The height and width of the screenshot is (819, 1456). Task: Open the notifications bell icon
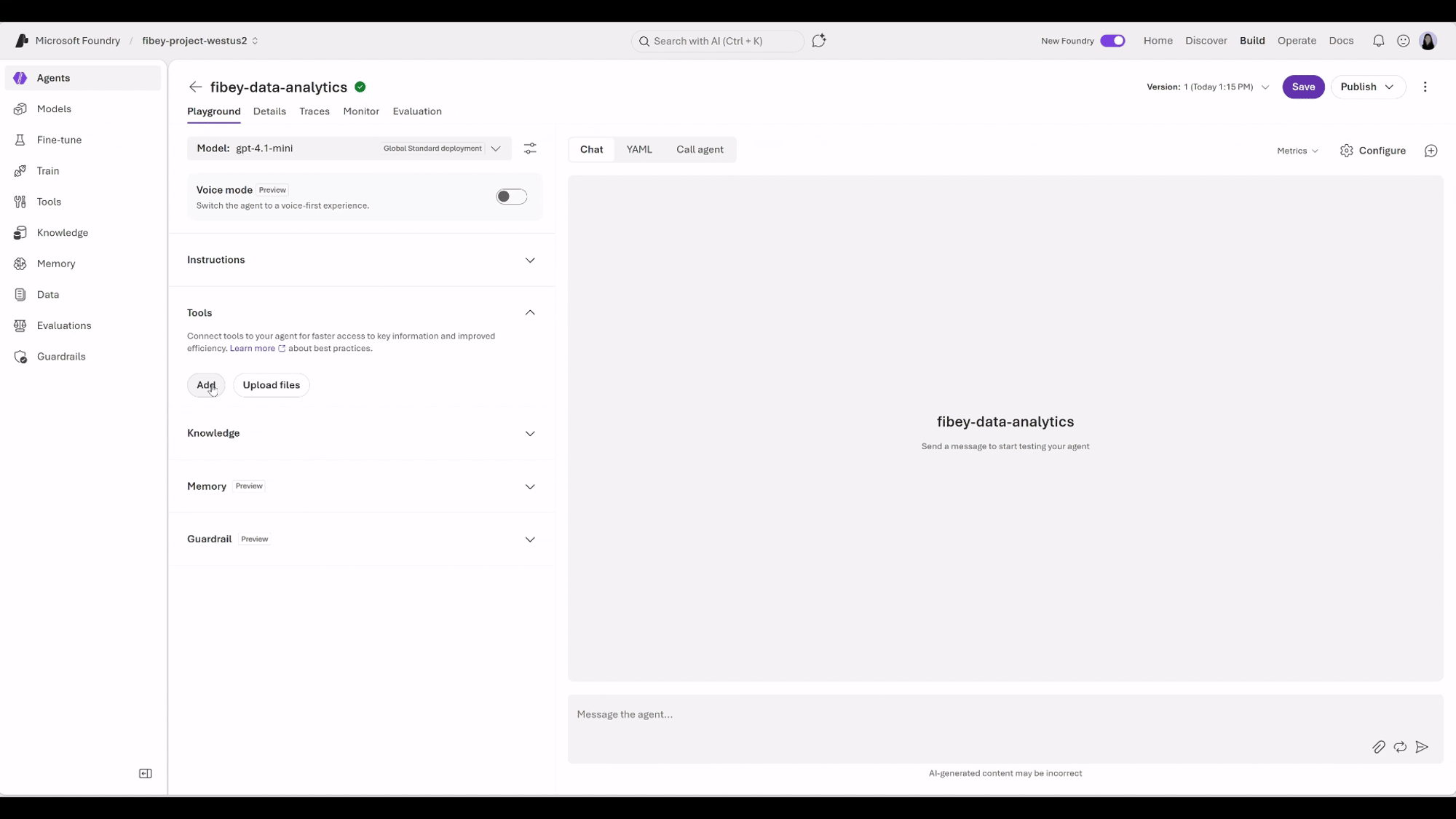pos(1378,41)
